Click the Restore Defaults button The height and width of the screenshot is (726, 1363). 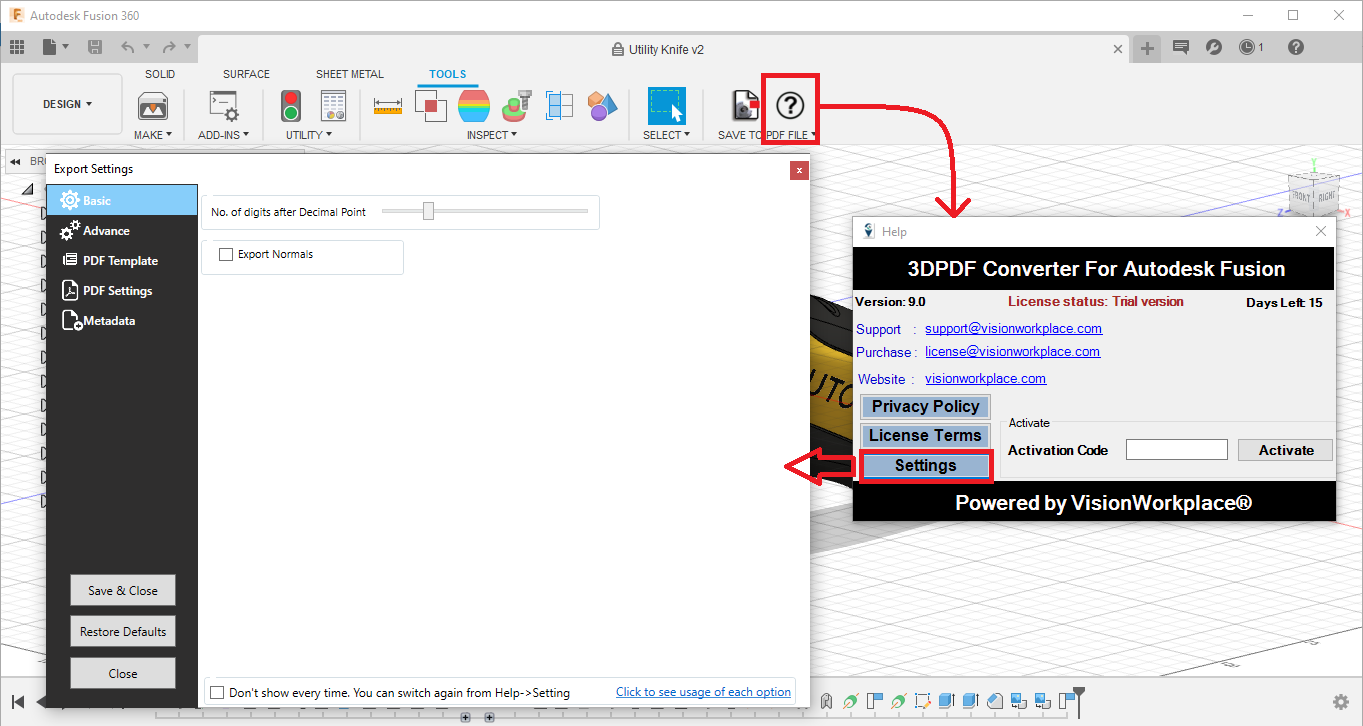123,631
